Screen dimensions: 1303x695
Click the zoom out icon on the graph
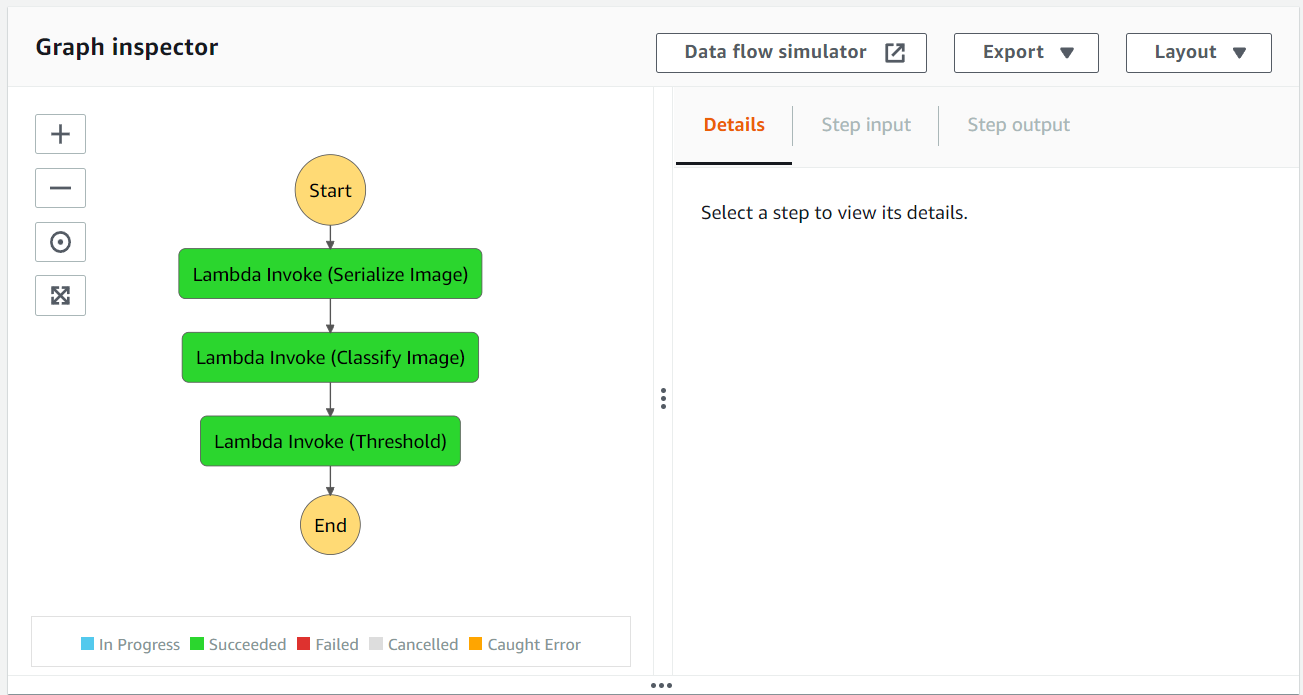pos(60,188)
